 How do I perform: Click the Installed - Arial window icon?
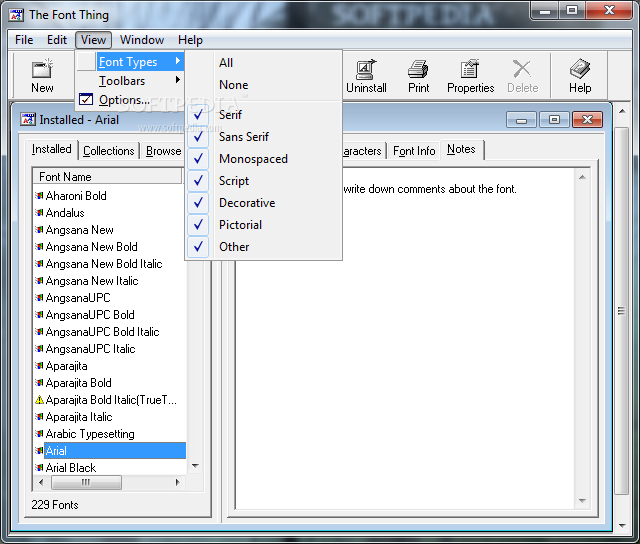[x=28, y=120]
